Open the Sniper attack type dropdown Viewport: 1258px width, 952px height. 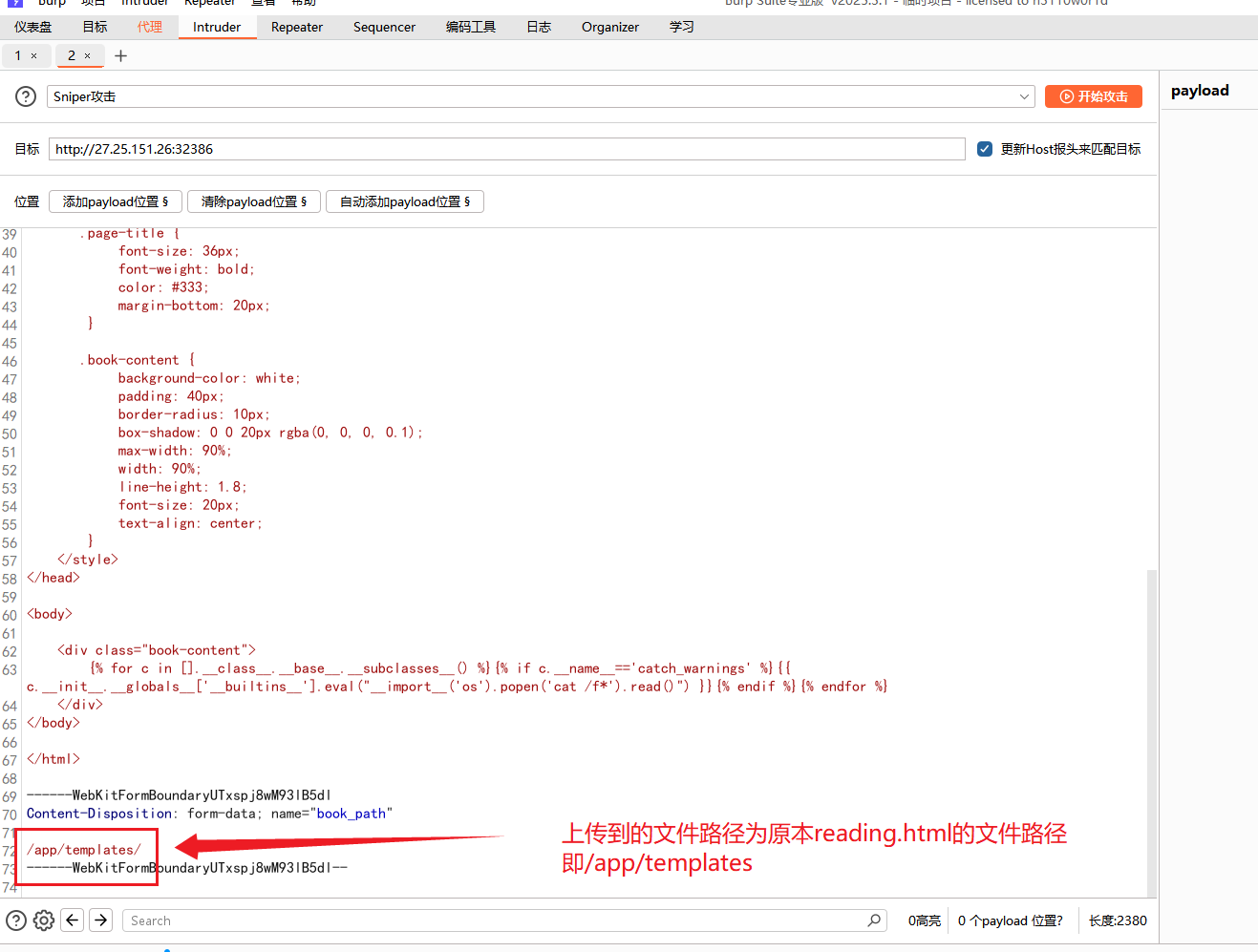(541, 96)
